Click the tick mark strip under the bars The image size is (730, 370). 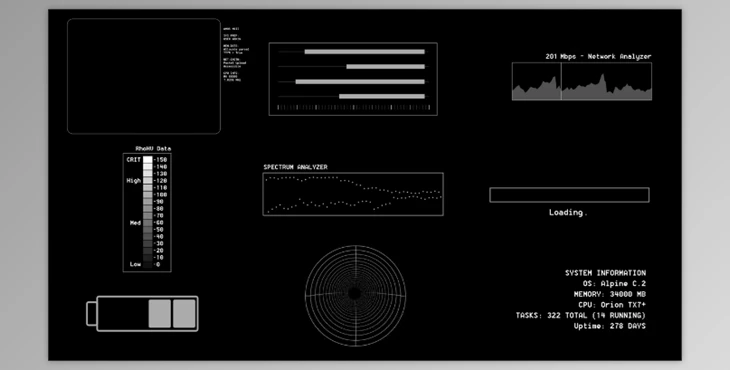pyautogui.click(x=353, y=108)
